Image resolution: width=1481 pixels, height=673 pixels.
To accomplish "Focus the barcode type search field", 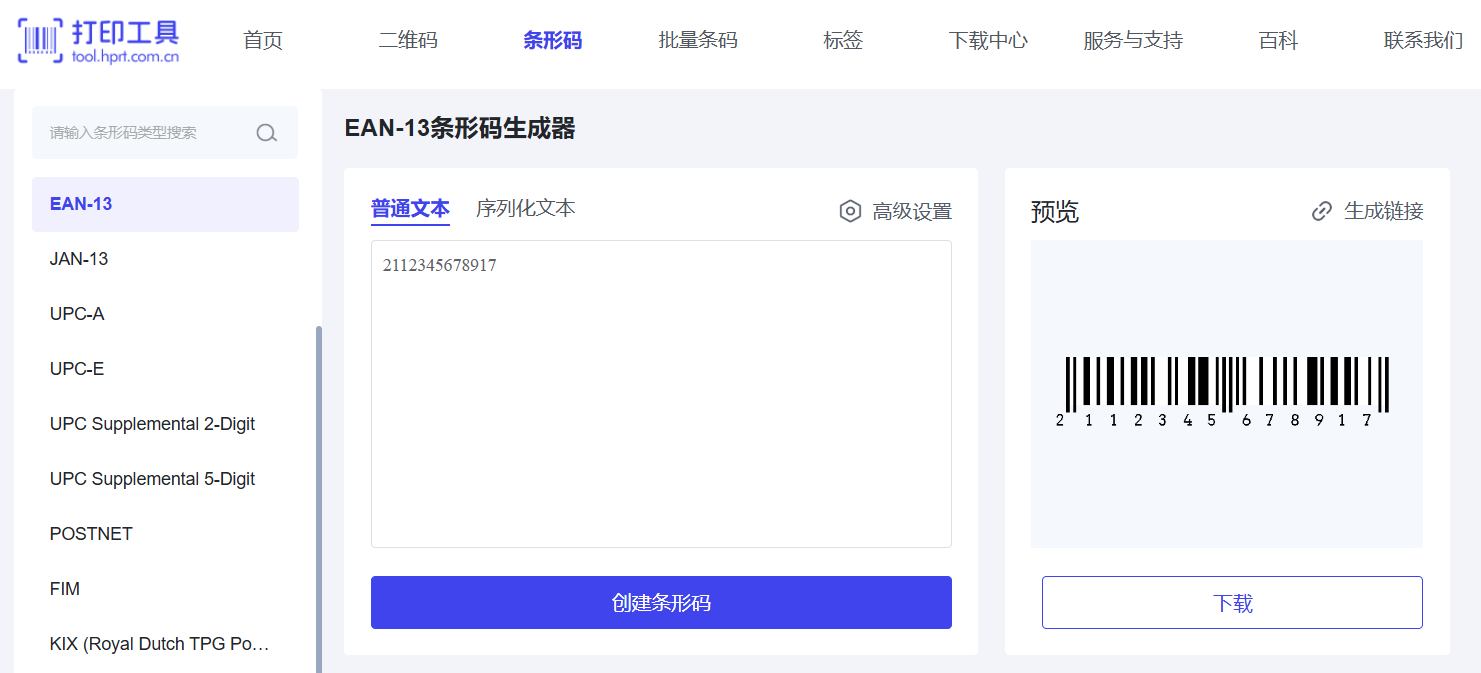I will pyautogui.click(x=165, y=133).
